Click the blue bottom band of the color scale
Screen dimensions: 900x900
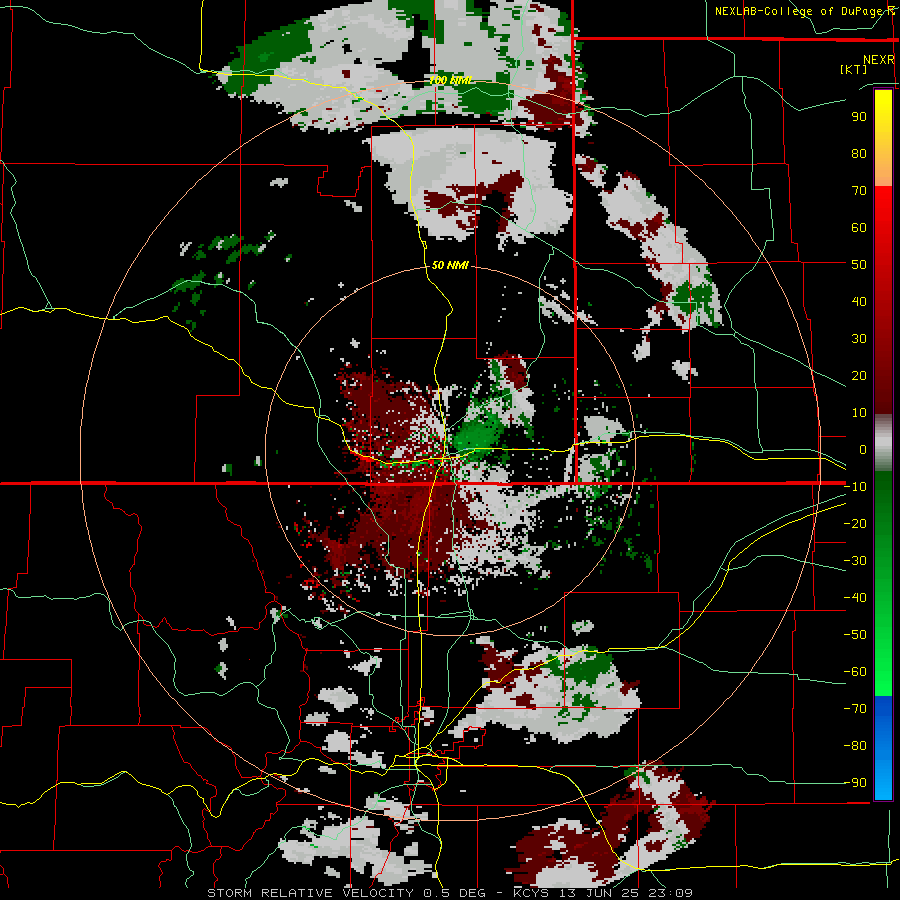coord(883,747)
